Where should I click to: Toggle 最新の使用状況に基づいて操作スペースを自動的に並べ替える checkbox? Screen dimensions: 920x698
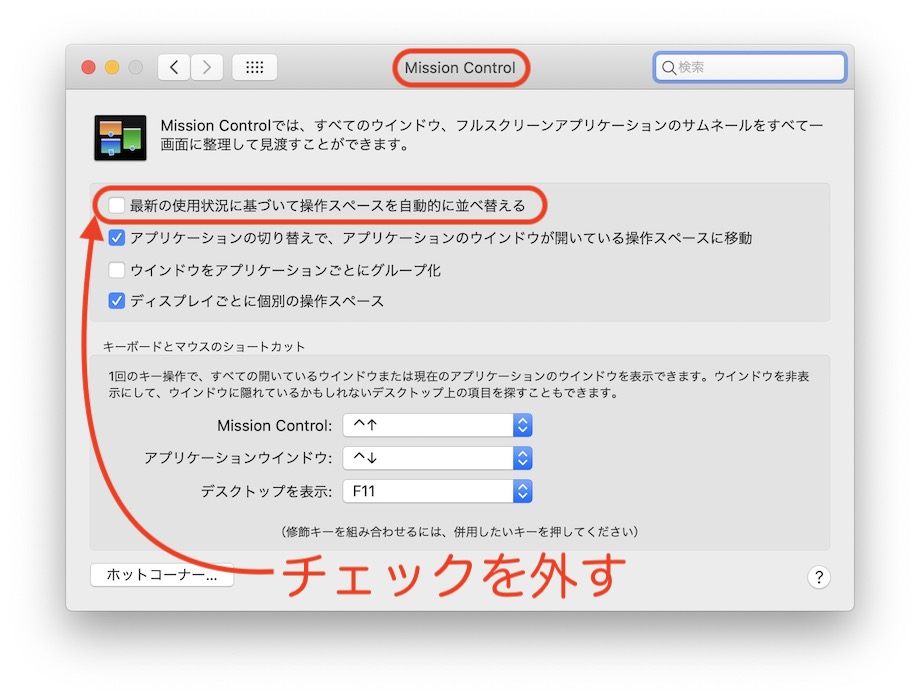coord(117,205)
